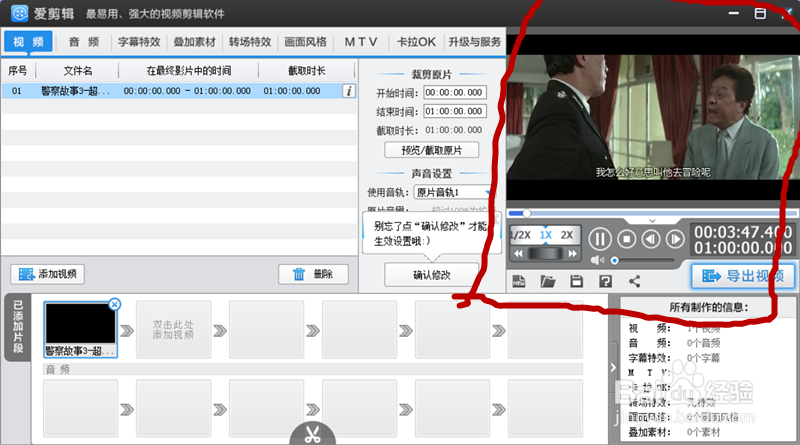Select video row 警察故事3 in the list
Viewport: 800px width, 445px height.
(x=179, y=91)
